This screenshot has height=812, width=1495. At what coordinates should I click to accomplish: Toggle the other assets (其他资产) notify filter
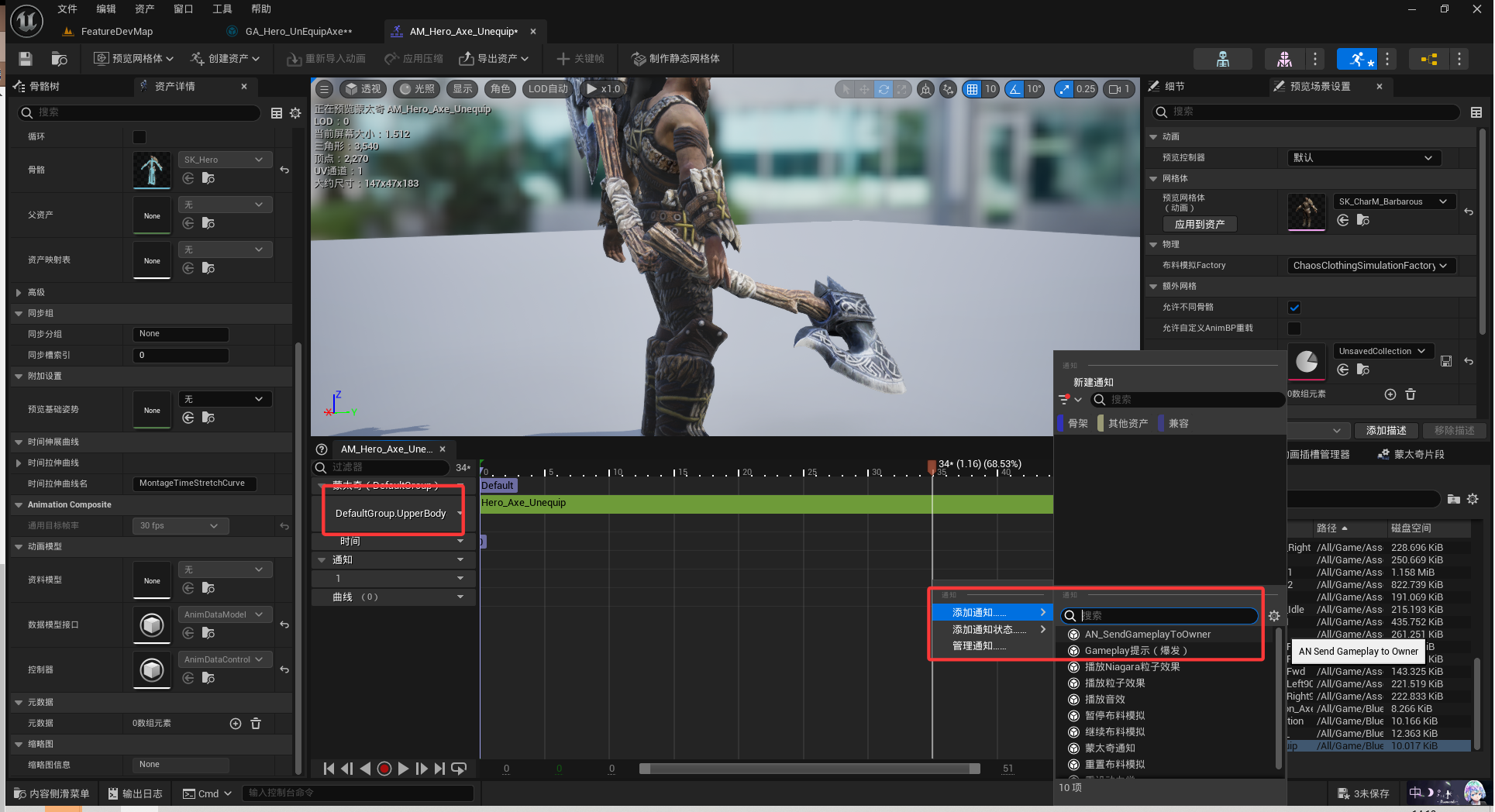pyautogui.click(x=1125, y=424)
